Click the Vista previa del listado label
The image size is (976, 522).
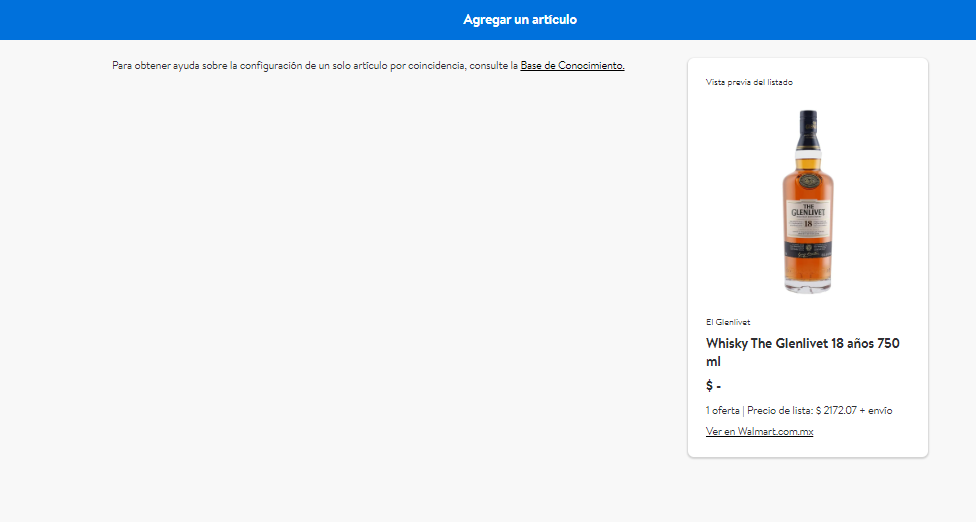point(749,82)
